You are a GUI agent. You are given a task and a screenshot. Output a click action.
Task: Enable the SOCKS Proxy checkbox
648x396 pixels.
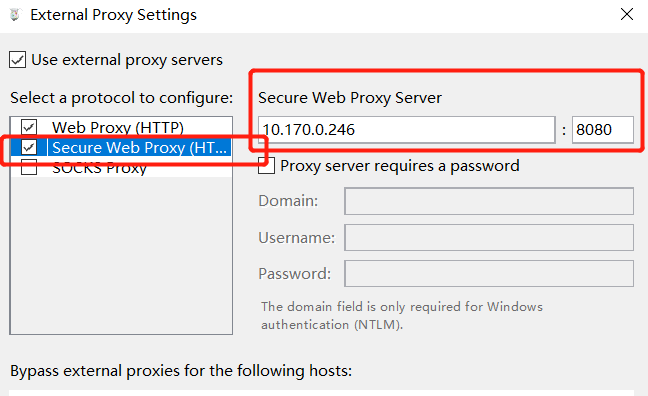(x=29, y=167)
